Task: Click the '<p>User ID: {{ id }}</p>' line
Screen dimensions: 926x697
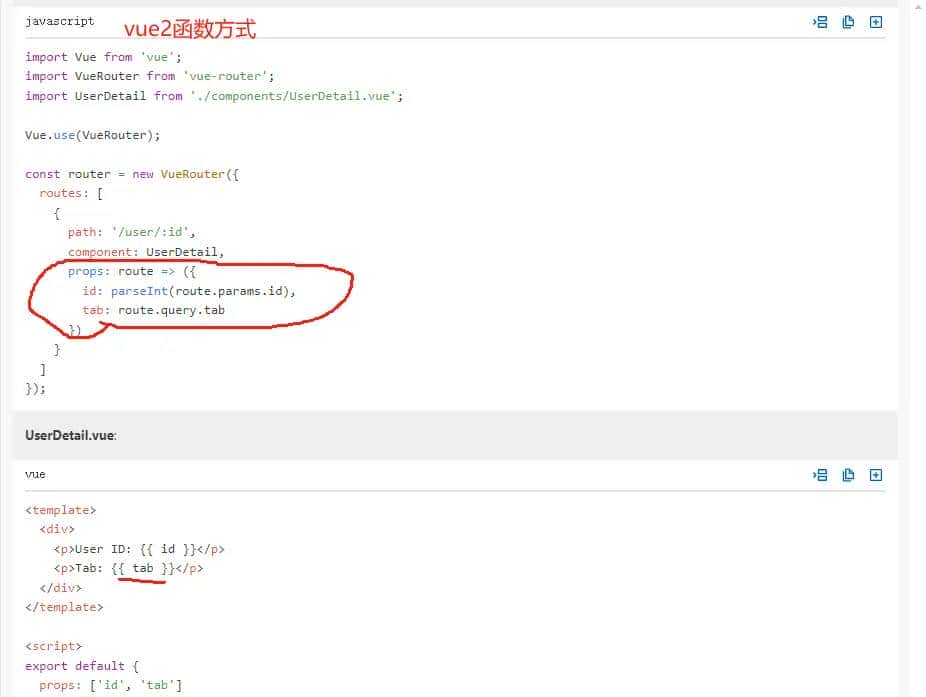Action: click(x=139, y=549)
